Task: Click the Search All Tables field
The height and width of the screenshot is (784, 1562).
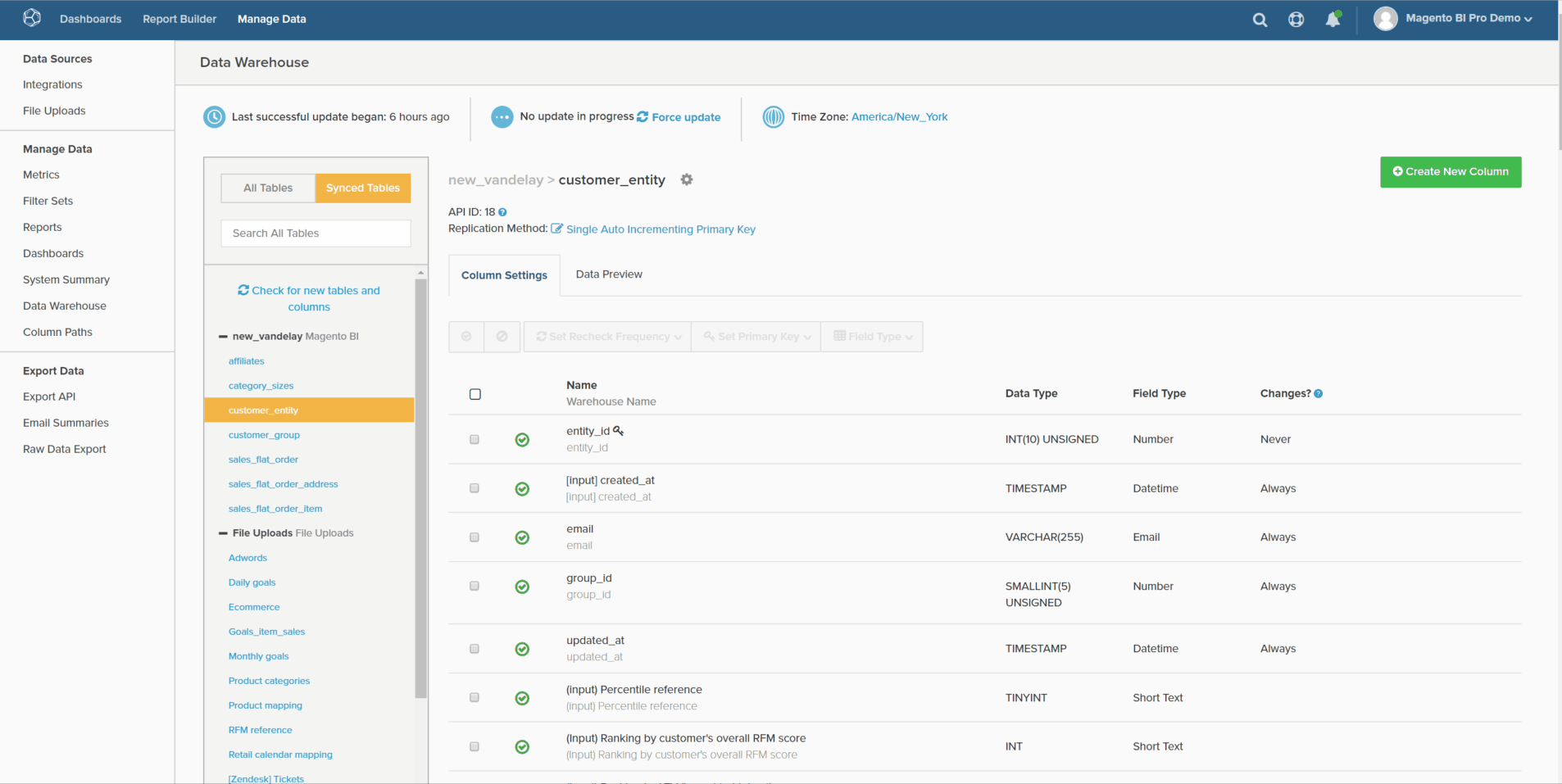Action: [316, 233]
